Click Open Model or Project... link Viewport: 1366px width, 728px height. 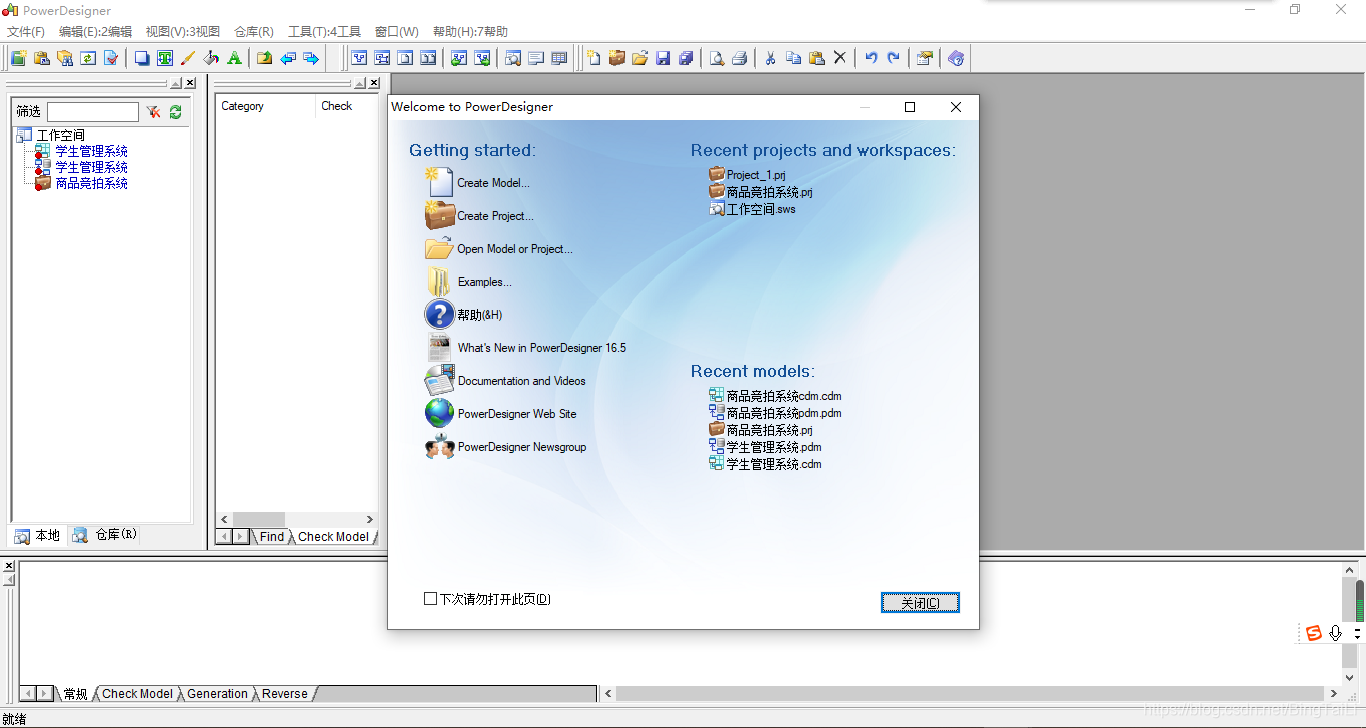515,249
